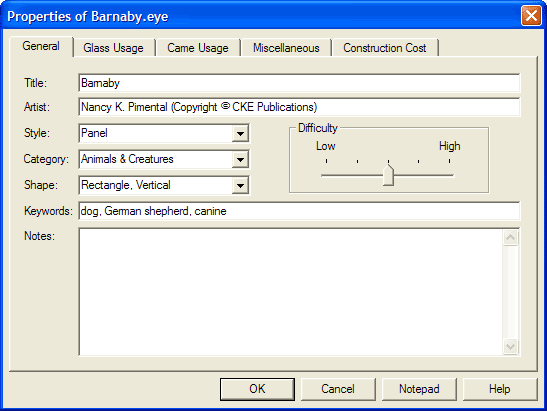Confirm with the OK button
Viewport: 547px width, 411px height.
[257, 389]
